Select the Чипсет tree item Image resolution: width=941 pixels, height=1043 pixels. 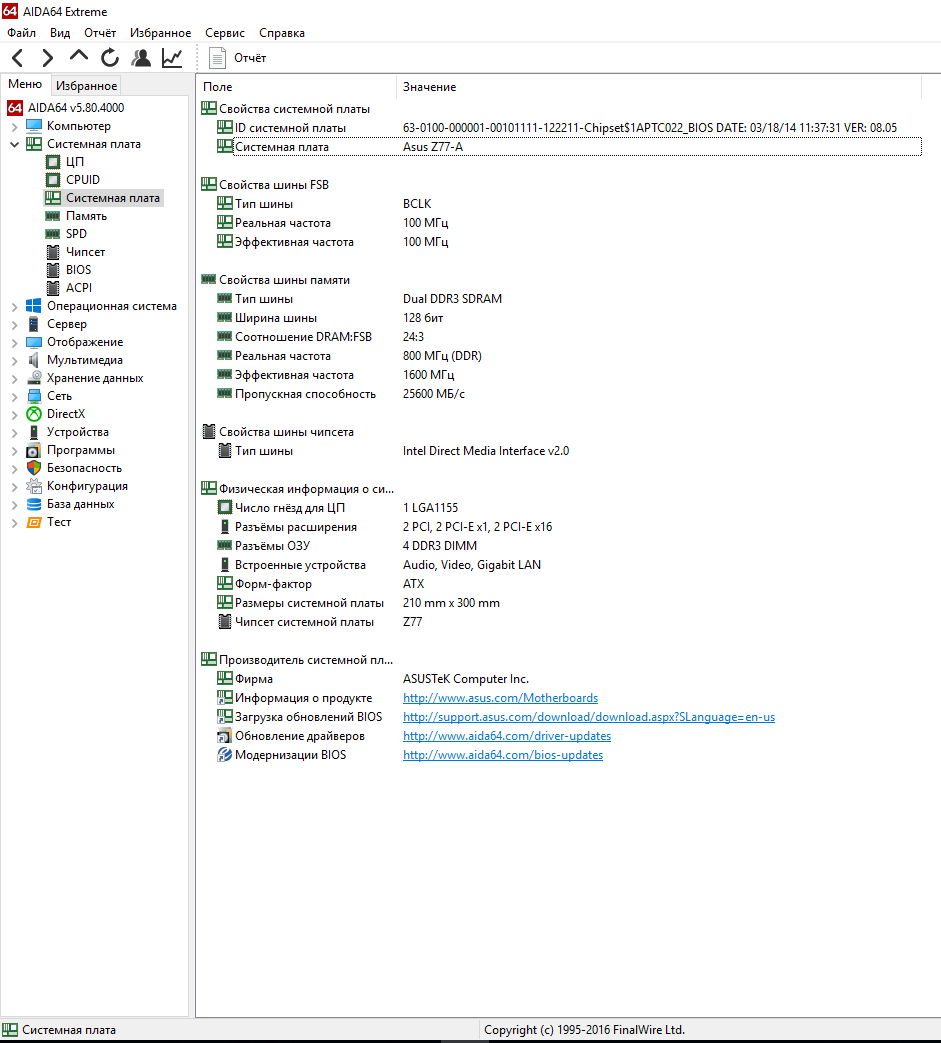click(85, 252)
